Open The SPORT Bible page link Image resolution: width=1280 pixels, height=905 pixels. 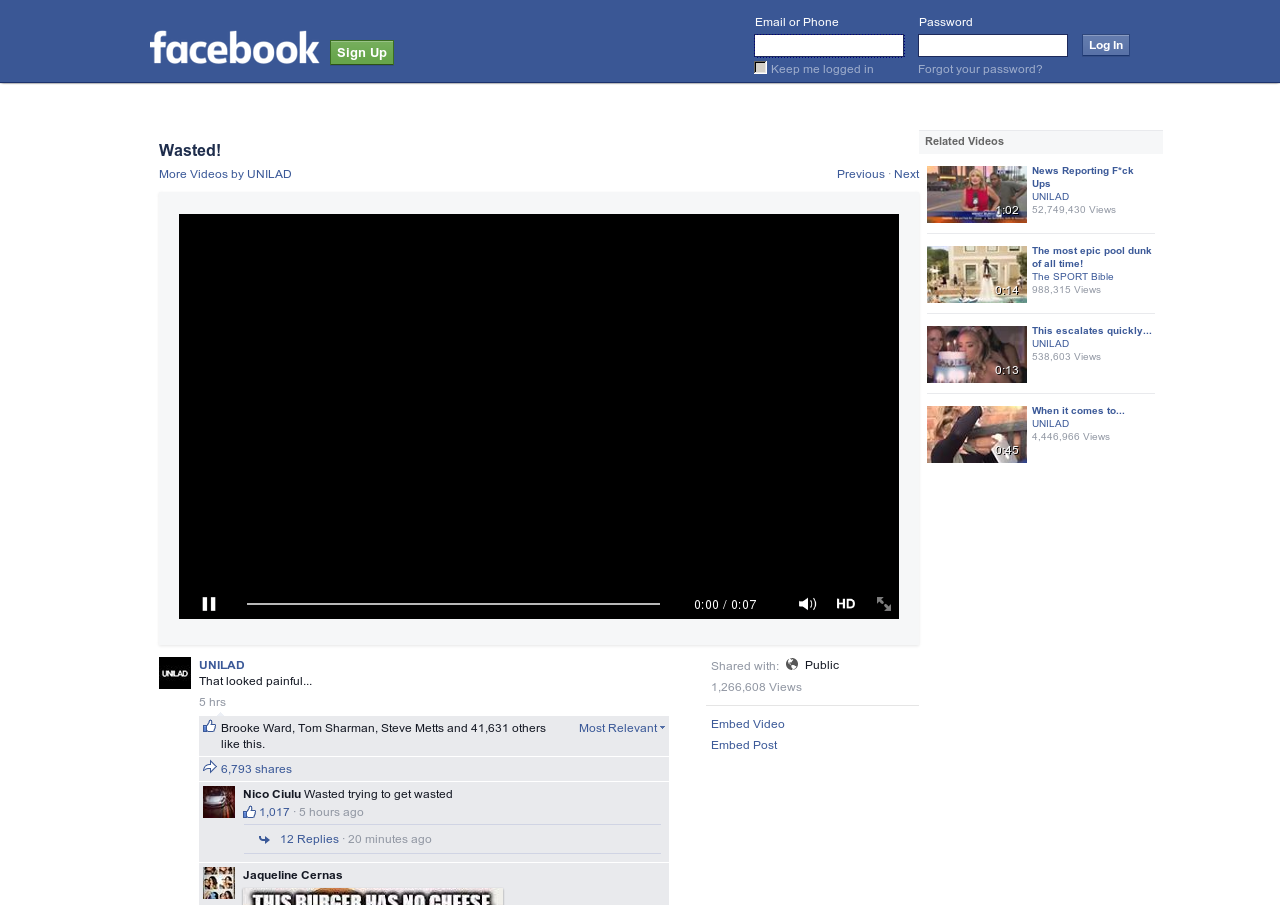[x=1073, y=277]
